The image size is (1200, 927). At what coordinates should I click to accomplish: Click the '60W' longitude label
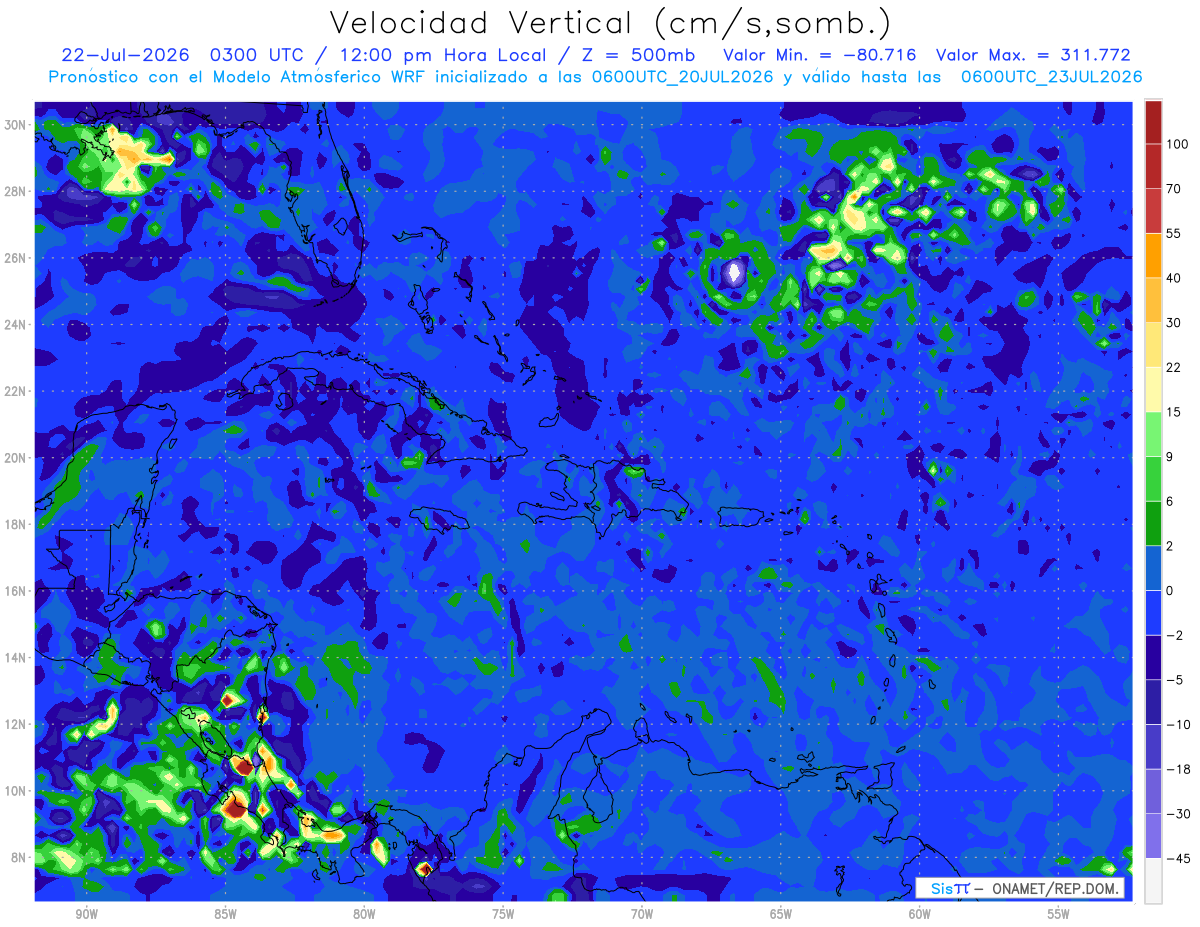pos(920,914)
